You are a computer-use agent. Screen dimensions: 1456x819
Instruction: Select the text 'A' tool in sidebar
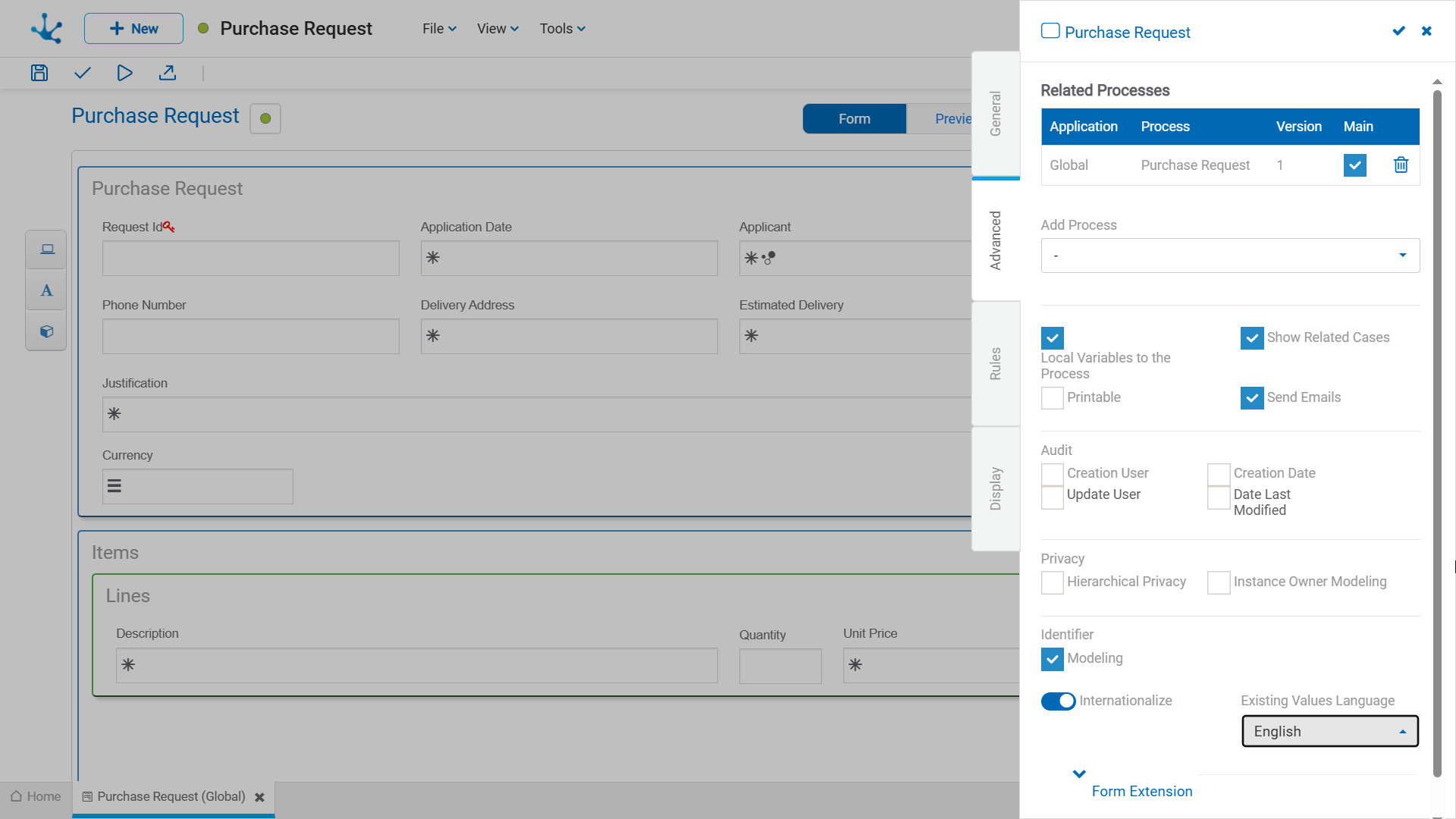pos(46,290)
